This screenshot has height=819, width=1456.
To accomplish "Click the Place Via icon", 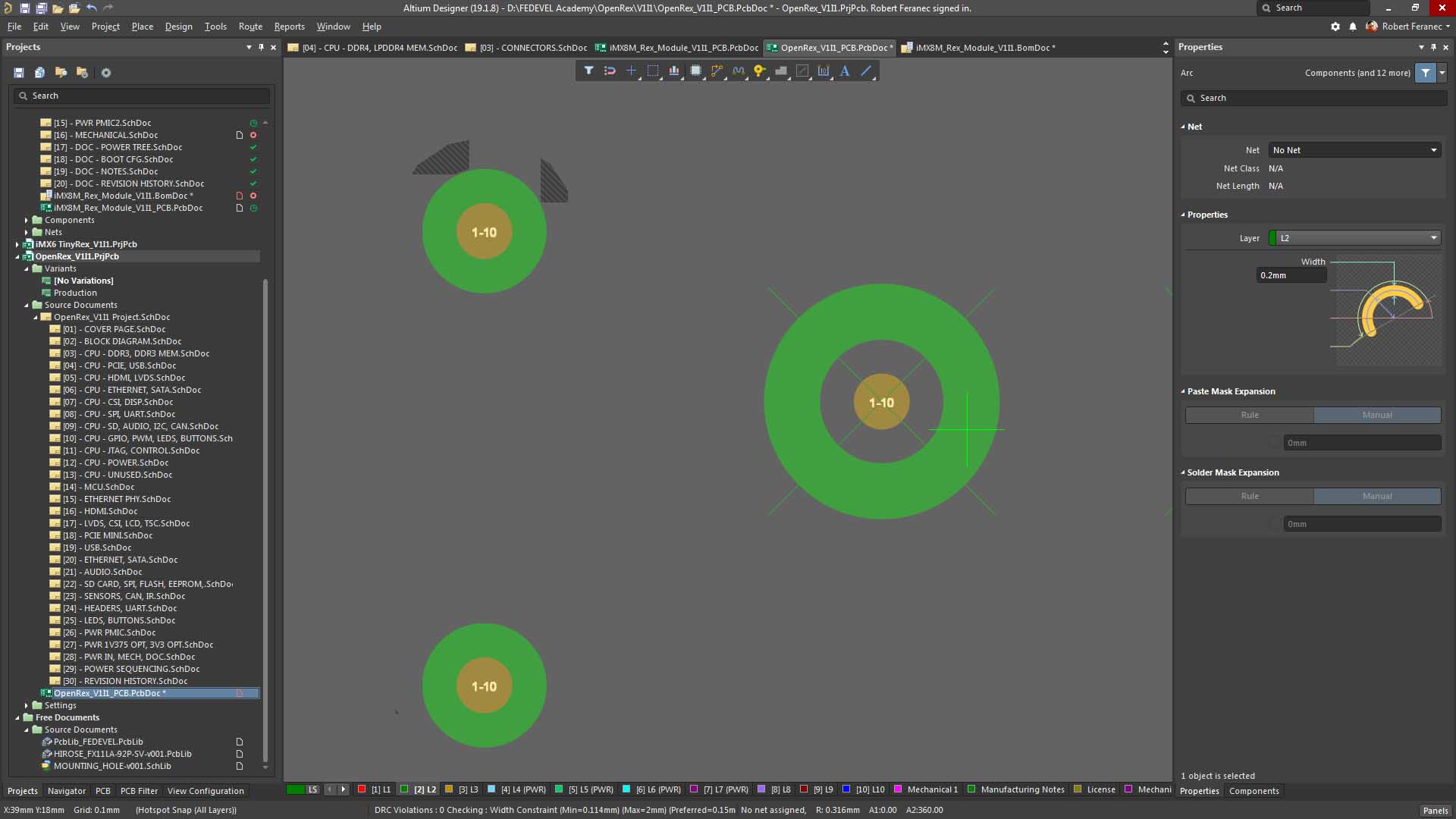I will (x=759, y=71).
